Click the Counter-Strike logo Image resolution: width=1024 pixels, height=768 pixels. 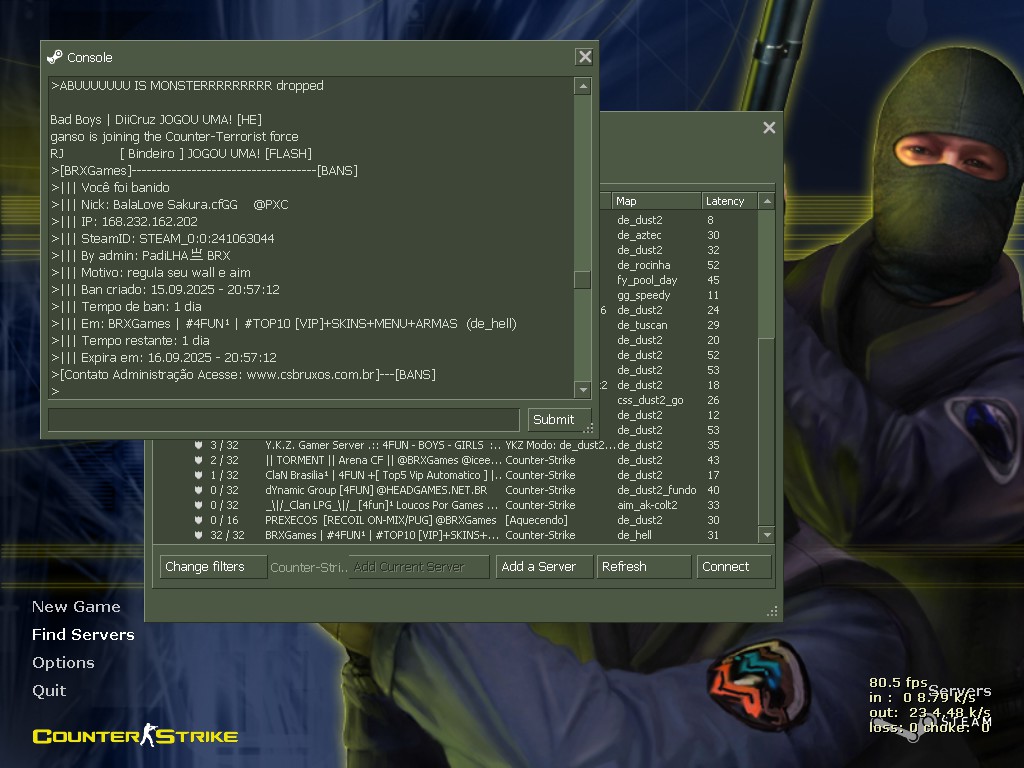[135, 735]
